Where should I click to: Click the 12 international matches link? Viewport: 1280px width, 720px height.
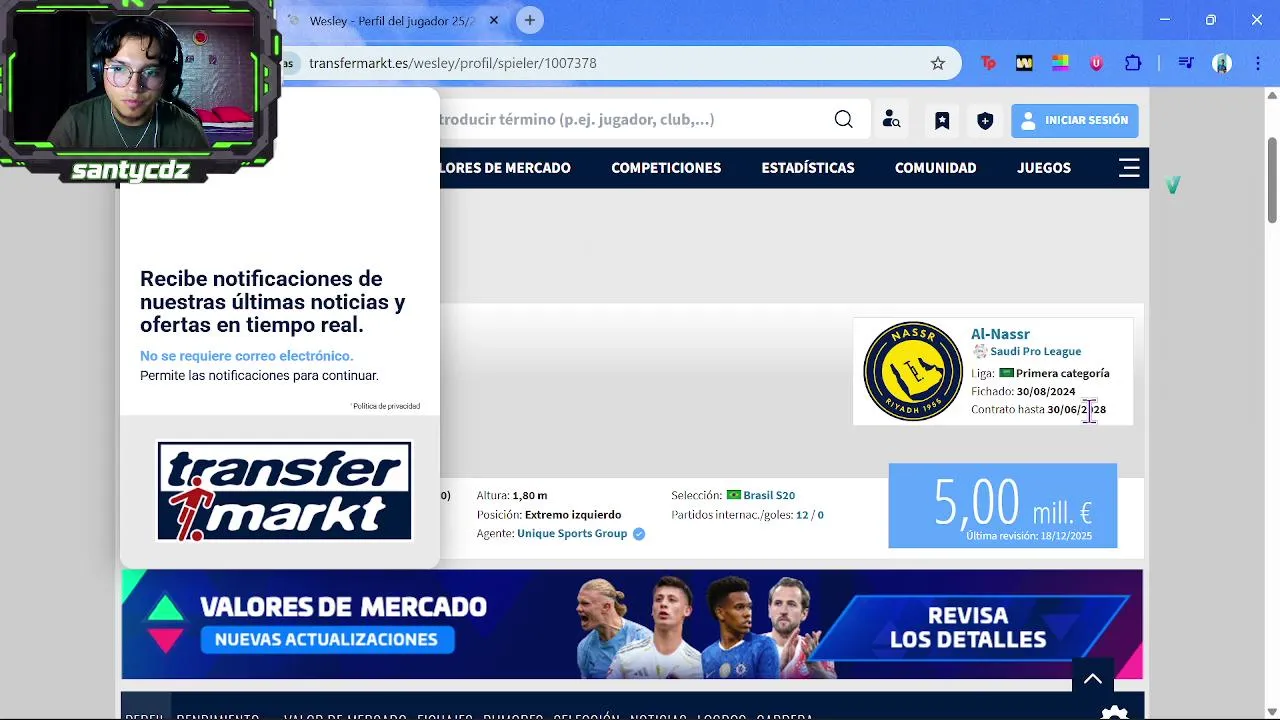point(802,515)
